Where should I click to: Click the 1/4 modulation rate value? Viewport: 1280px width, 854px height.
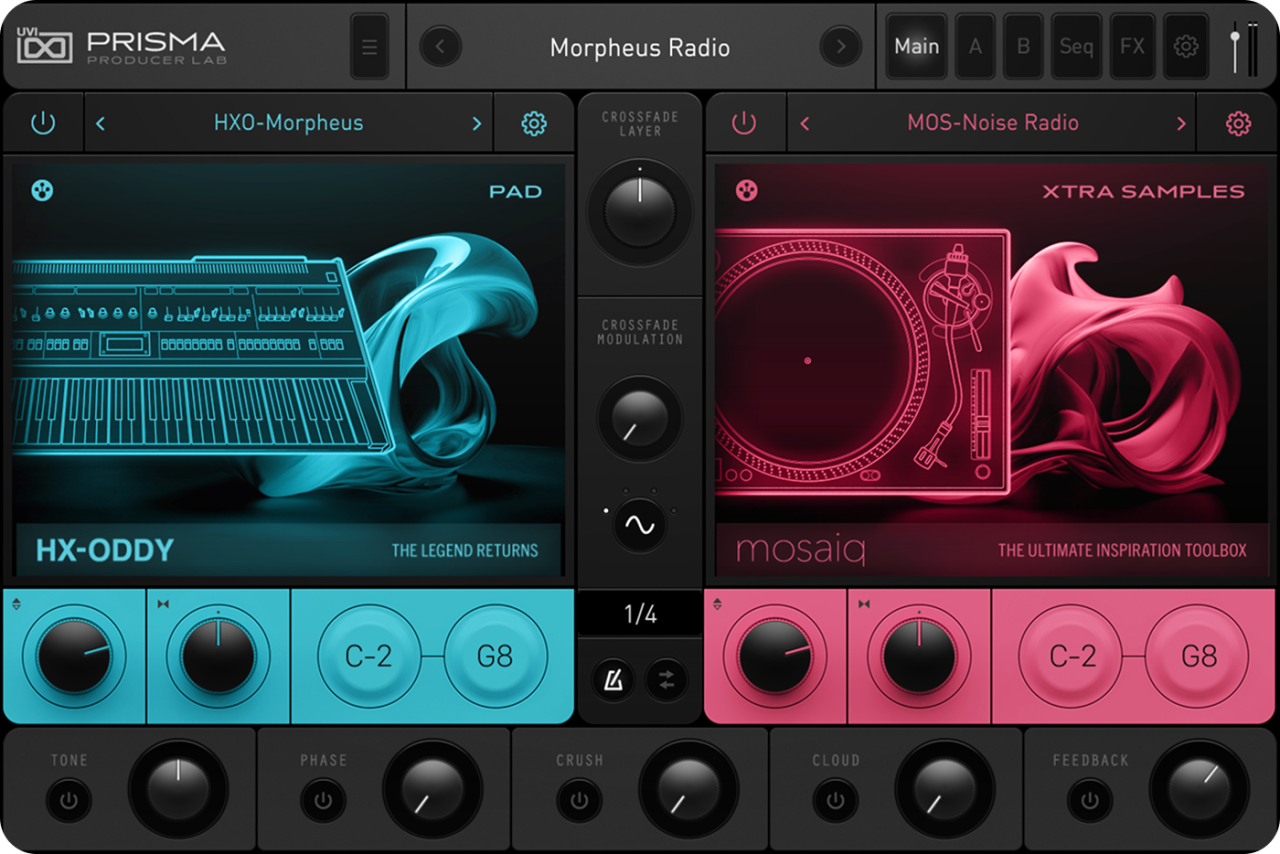click(640, 614)
